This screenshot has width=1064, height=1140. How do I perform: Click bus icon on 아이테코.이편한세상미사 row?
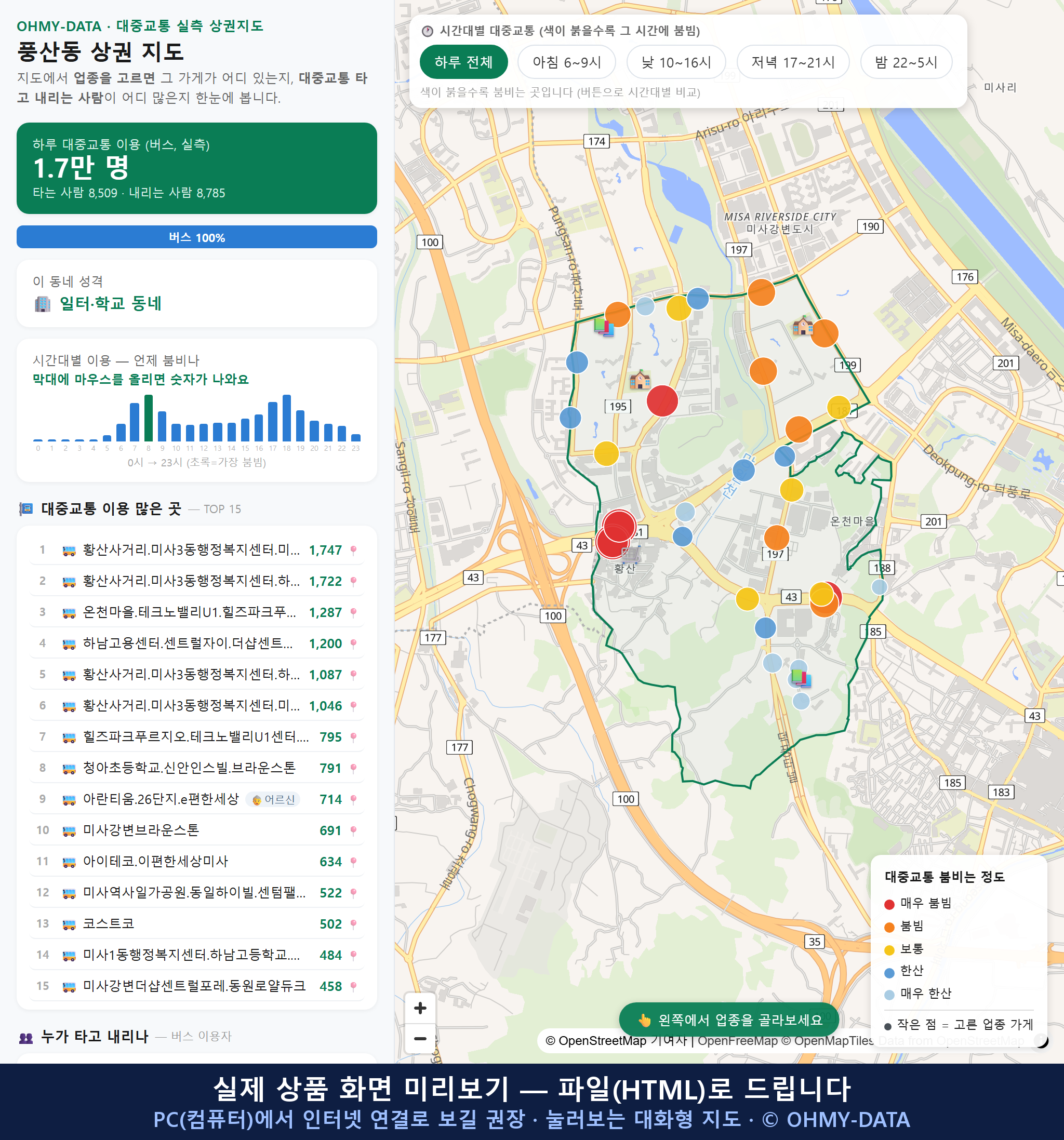point(69,862)
